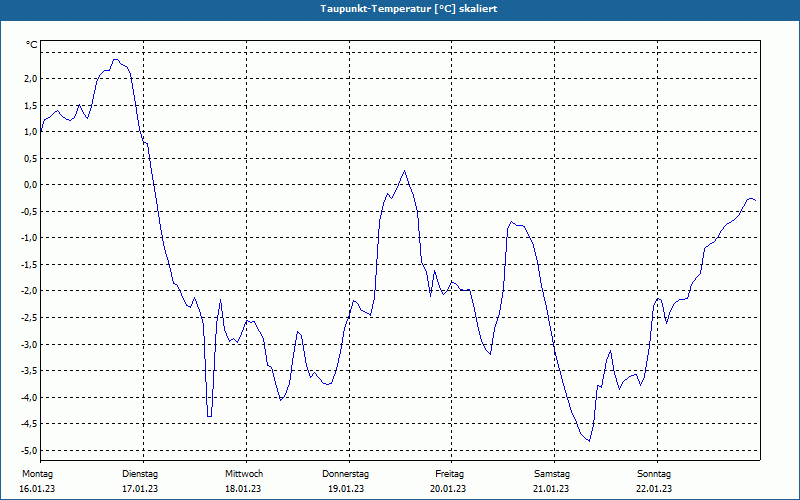
Task: Select the Samstag day label
Action: (552, 474)
